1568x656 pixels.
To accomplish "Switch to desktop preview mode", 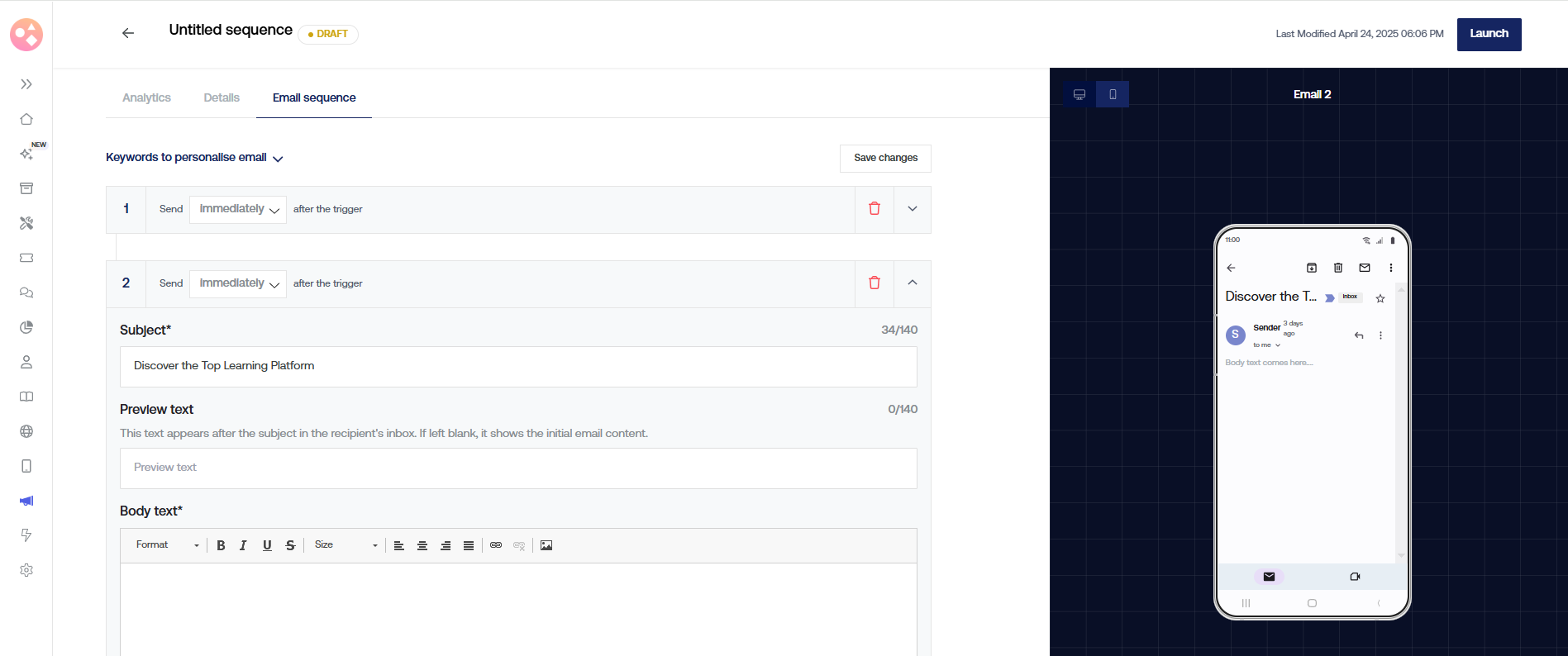I will [x=1079, y=94].
